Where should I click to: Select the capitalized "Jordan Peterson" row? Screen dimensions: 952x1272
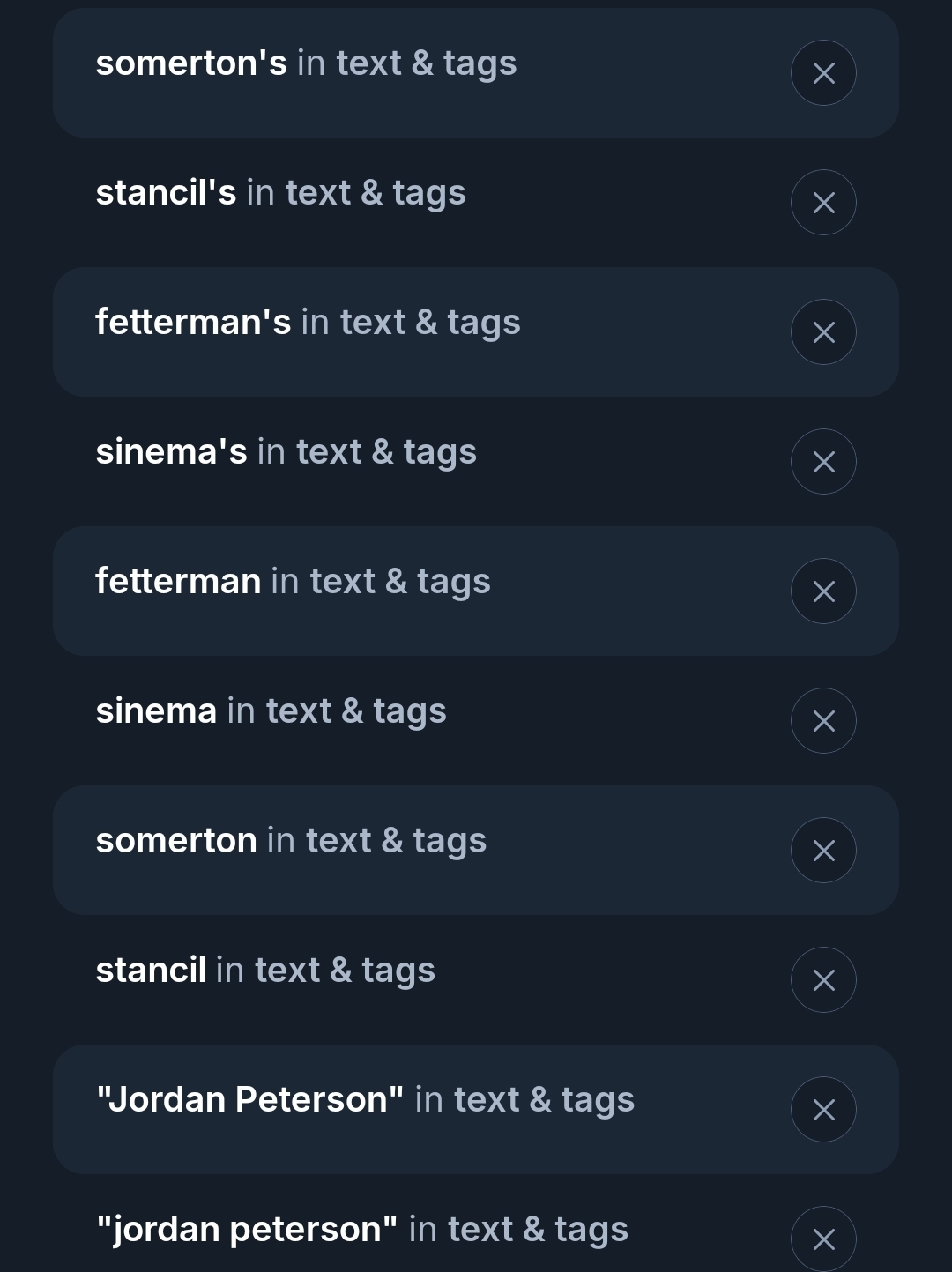(x=365, y=1100)
